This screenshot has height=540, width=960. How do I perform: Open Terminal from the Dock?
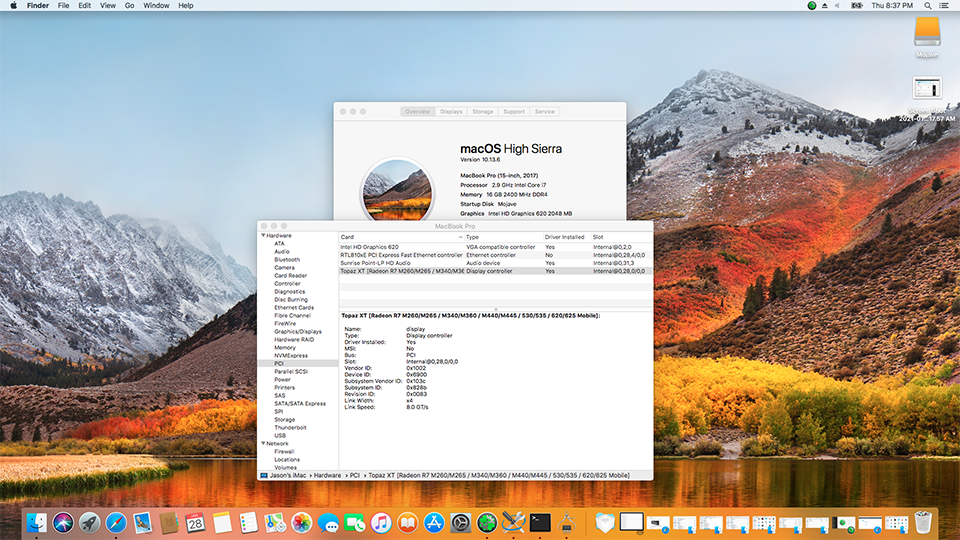point(540,522)
